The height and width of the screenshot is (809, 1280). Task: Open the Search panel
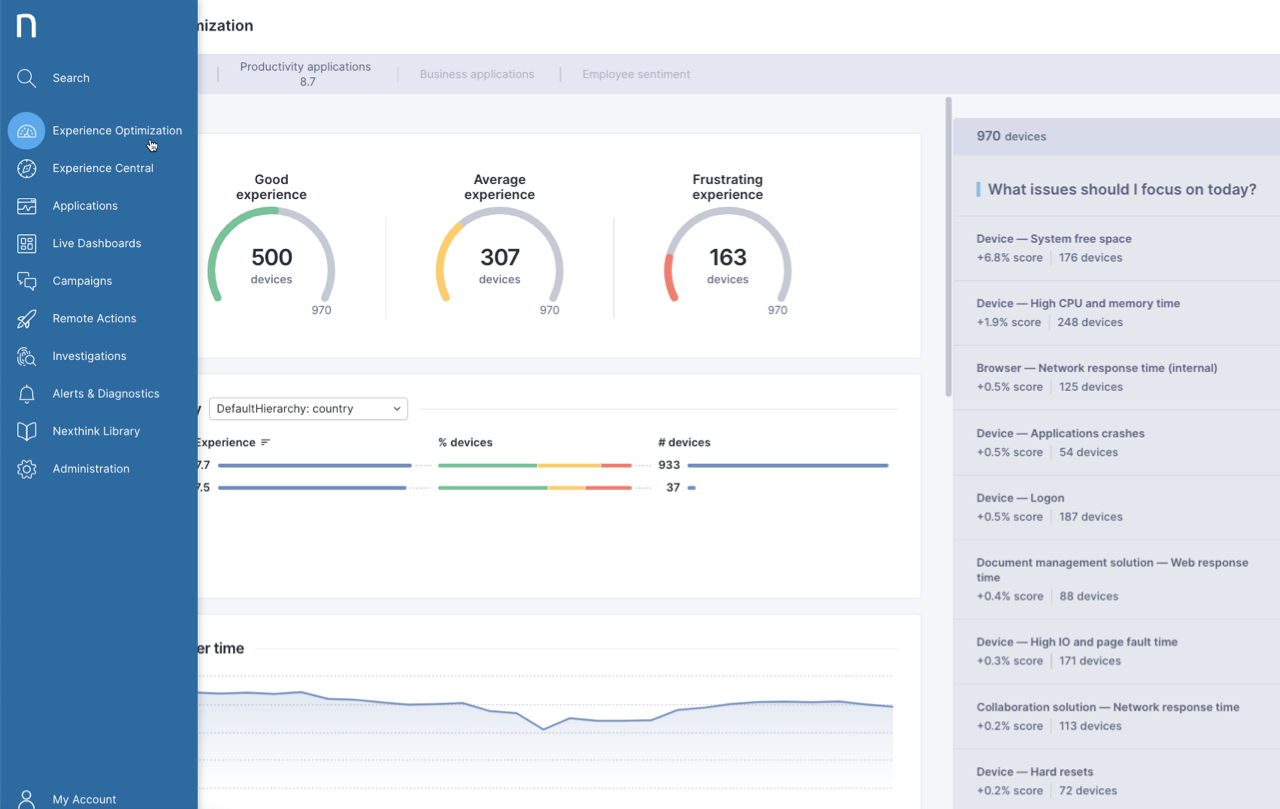(x=26, y=77)
